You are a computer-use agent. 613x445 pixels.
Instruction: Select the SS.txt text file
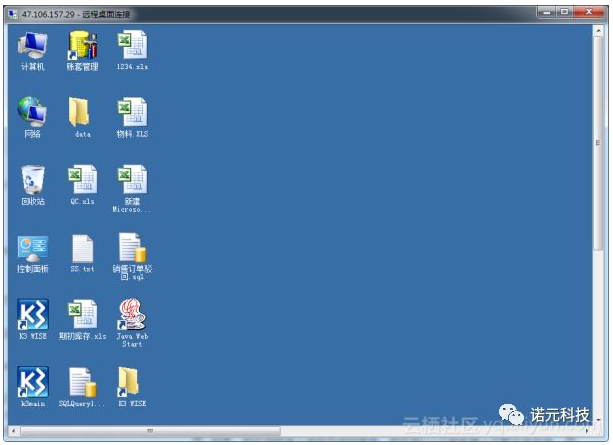[82, 253]
